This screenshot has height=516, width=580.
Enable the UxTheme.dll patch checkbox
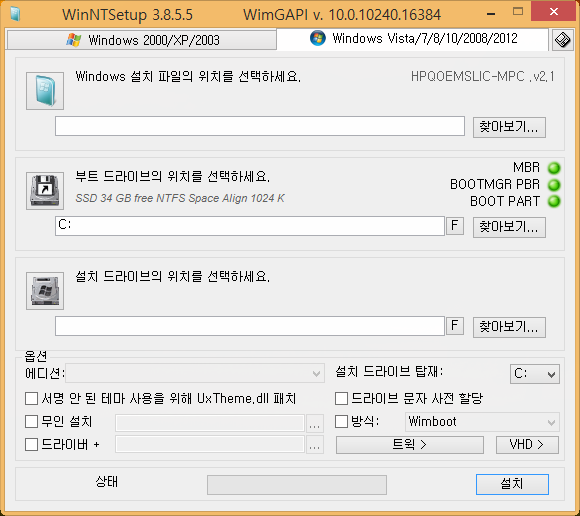pos(31,399)
